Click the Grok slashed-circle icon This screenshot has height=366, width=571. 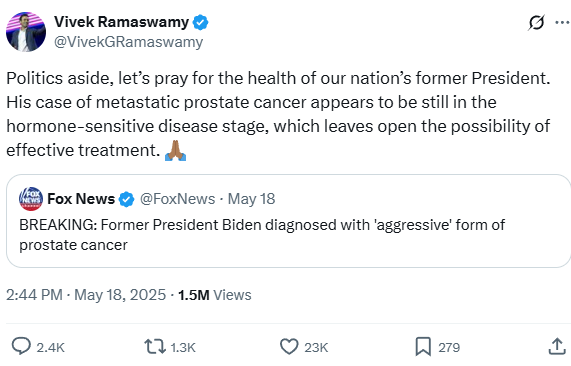point(536,23)
